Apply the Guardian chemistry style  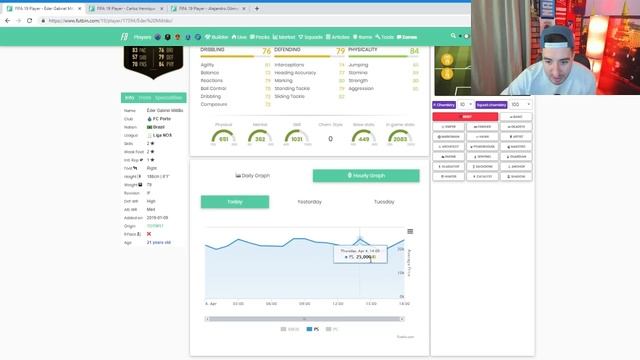pyautogui.click(x=516, y=157)
